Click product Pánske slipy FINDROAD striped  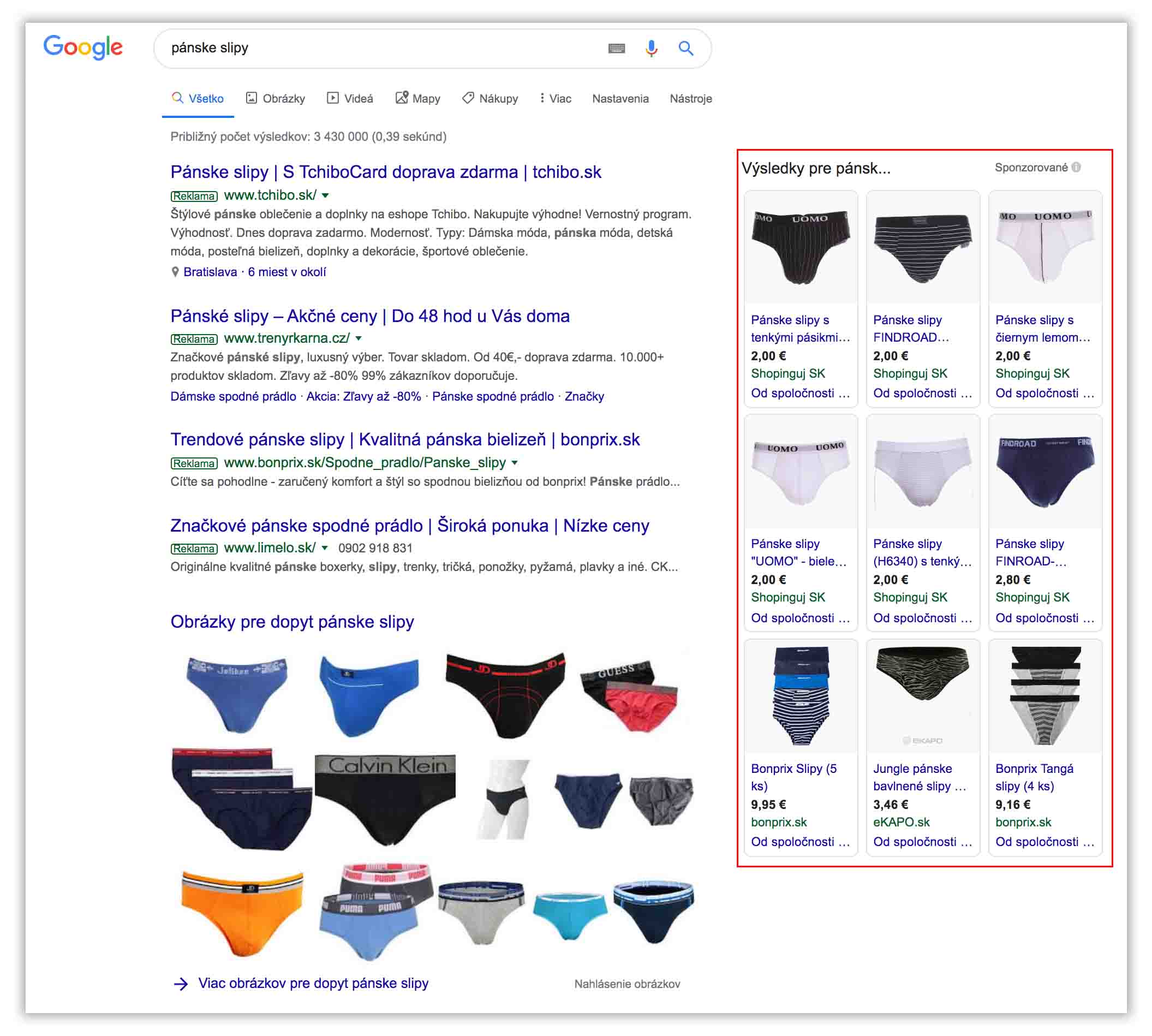pos(911,329)
